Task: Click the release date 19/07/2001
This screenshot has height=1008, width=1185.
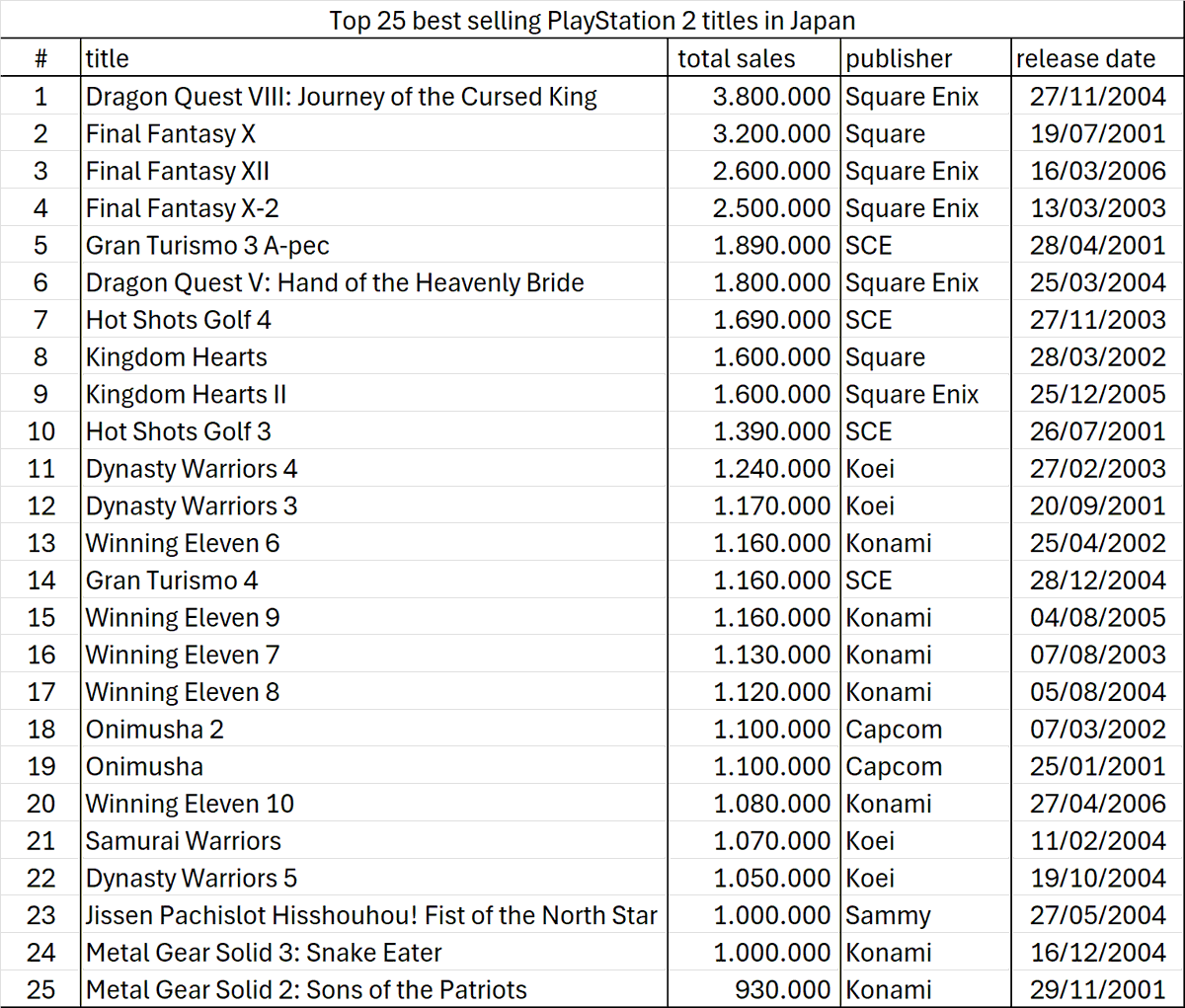Action: (1097, 133)
